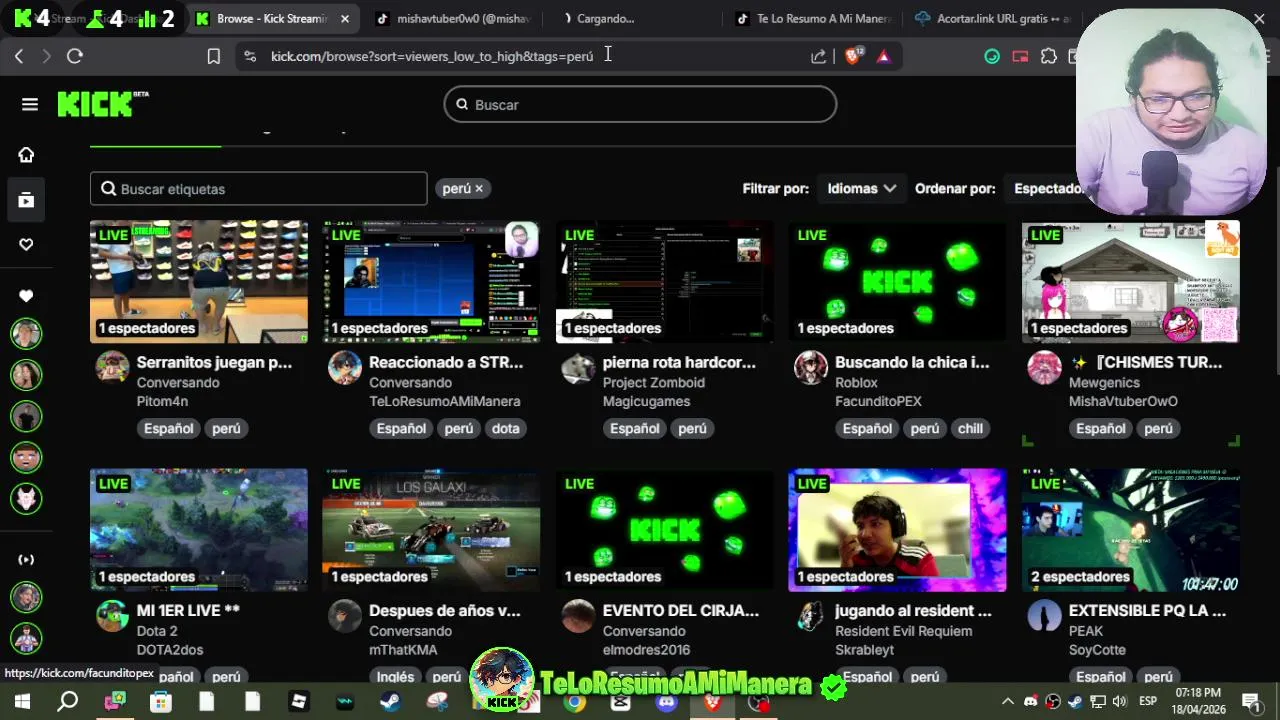Open Discord from the taskbar
The image size is (1280, 720).
point(667,702)
